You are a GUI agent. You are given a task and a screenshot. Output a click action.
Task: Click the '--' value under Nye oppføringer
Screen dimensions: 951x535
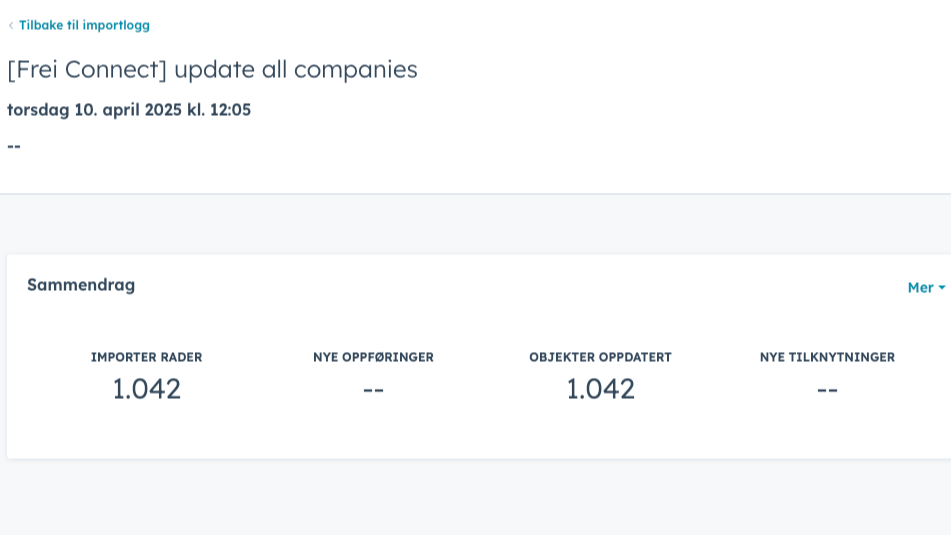(x=373, y=389)
